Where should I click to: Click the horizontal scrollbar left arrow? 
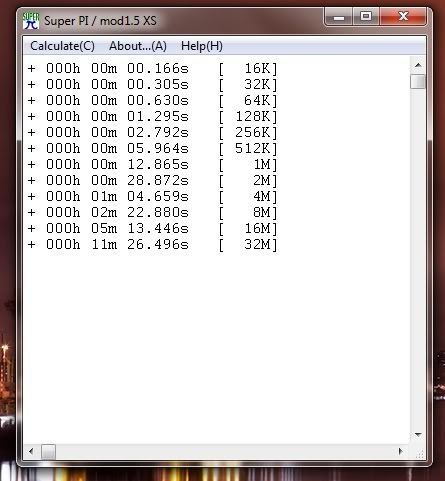click(x=31, y=452)
